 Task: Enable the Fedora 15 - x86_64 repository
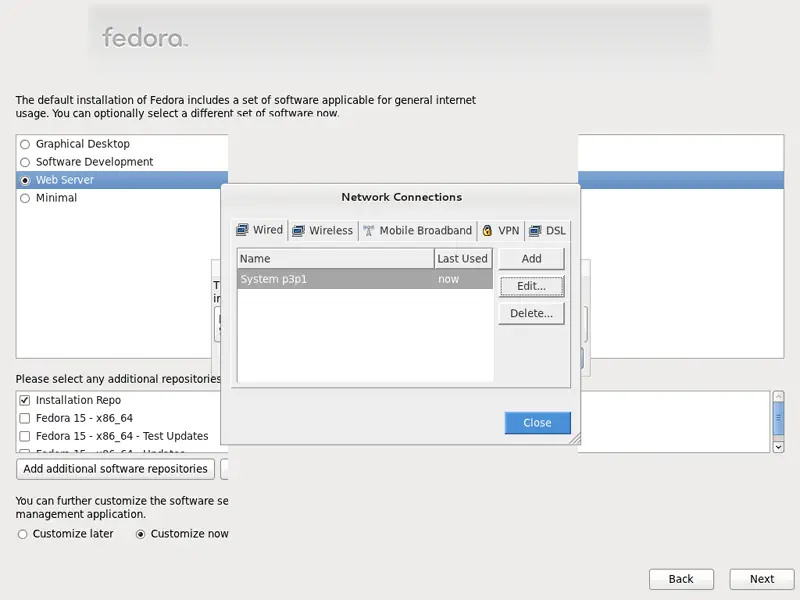[24, 418]
